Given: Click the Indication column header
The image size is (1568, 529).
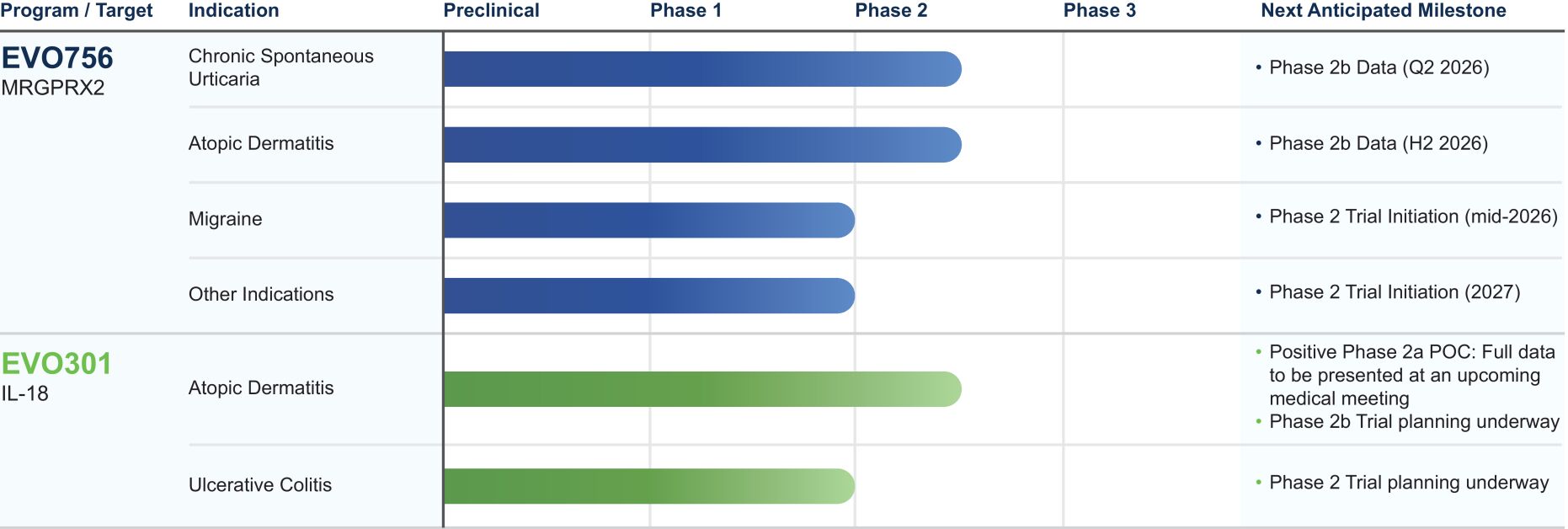Looking at the screenshot, I should pyautogui.click(x=233, y=11).
